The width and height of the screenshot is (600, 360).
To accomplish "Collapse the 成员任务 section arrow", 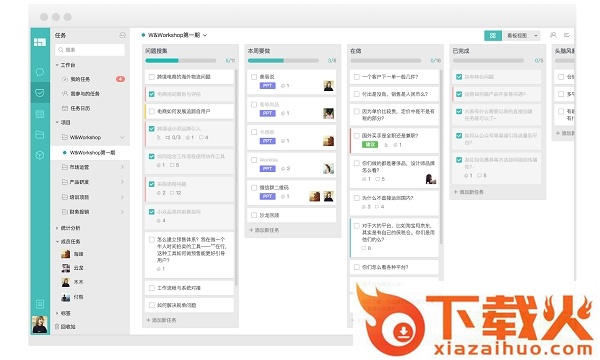I will [57, 242].
